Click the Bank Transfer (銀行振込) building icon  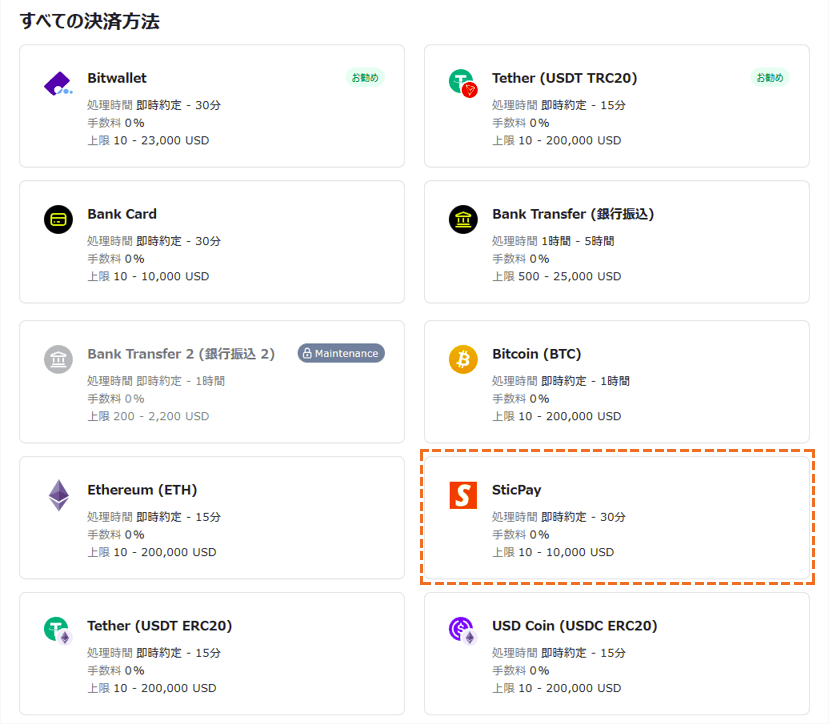tap(463, 219)
